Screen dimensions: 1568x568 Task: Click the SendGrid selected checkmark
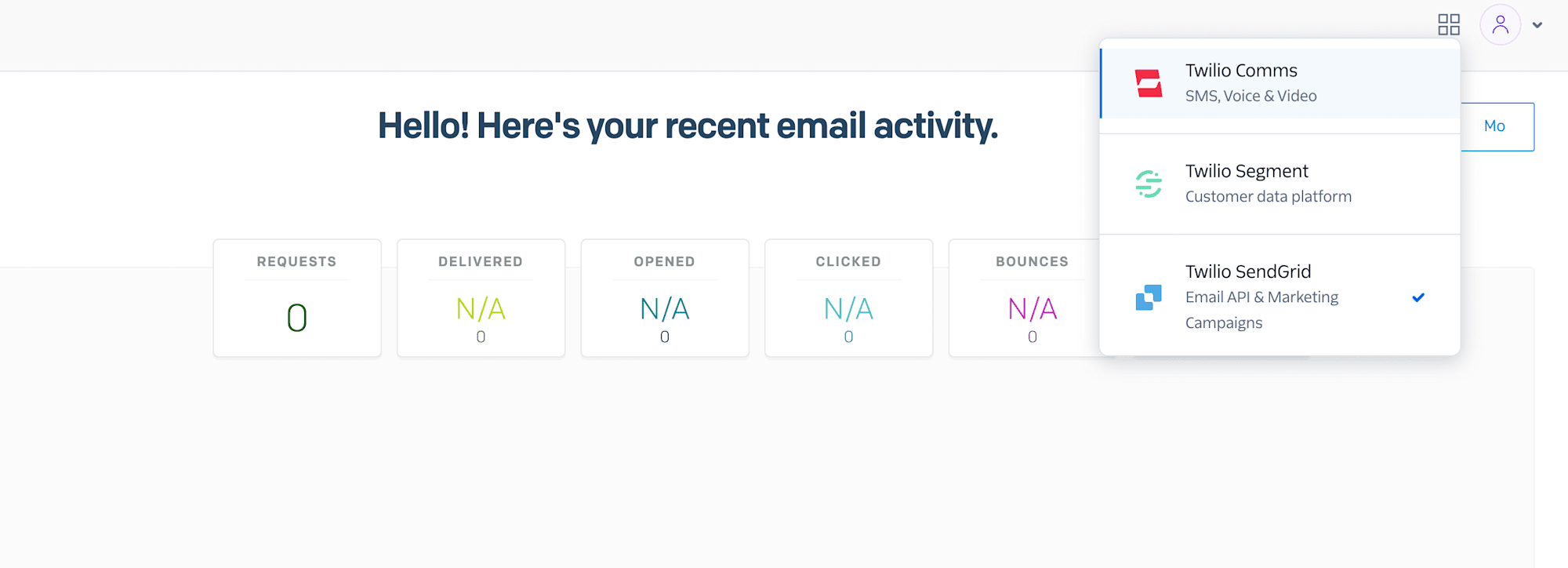pyautogui.click(x=1418, y=297)
